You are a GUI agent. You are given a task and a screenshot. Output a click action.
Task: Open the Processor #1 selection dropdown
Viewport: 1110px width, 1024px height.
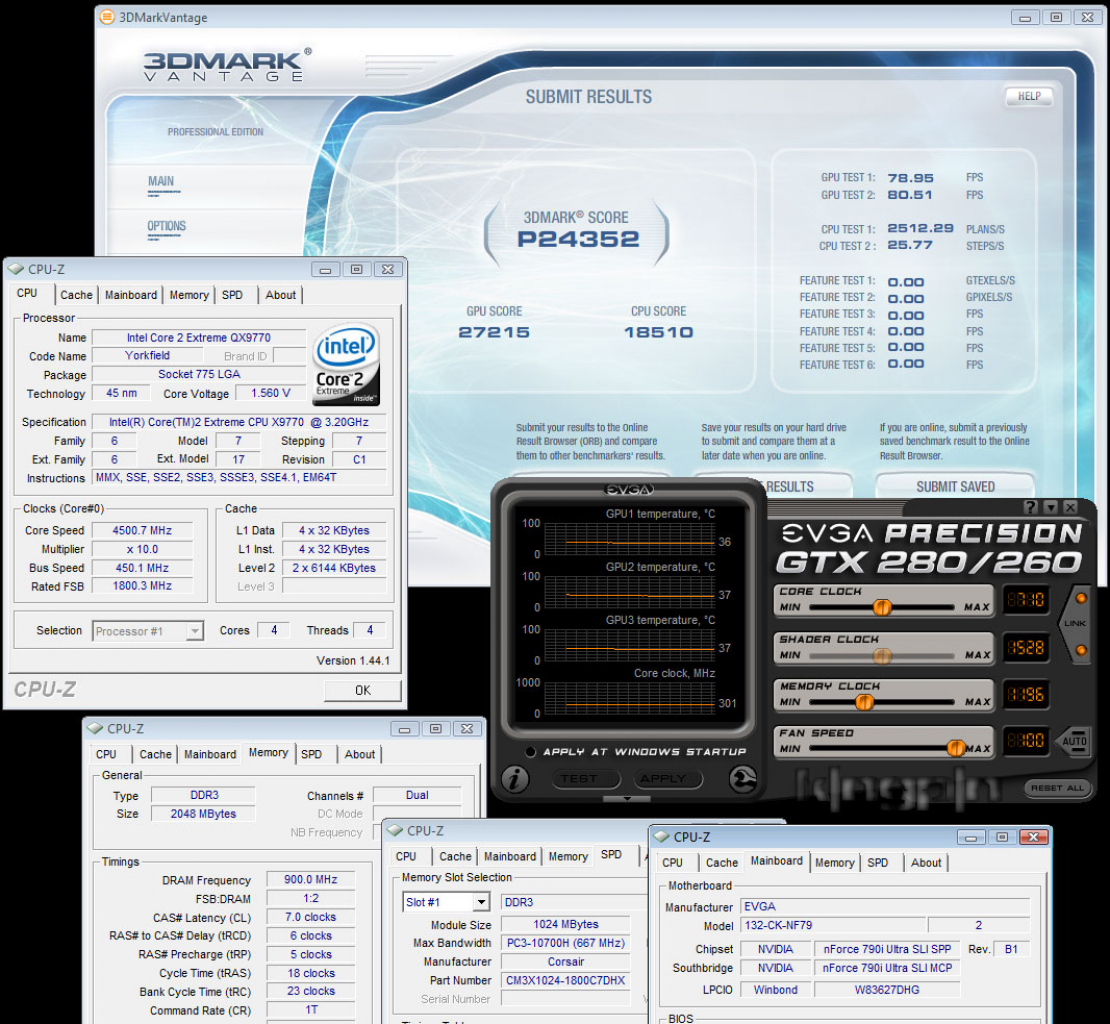[x=195, y=631]
